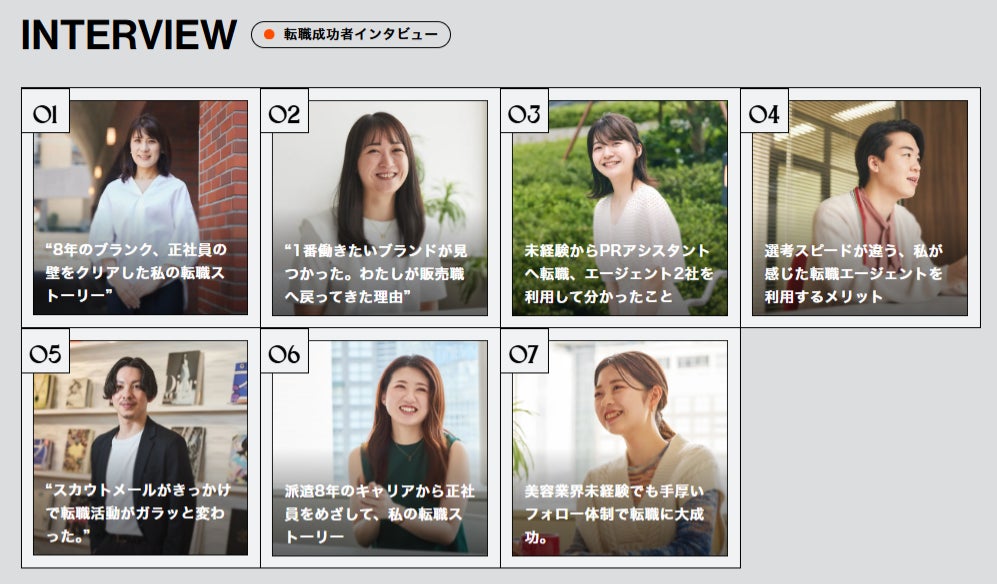Open the 未経験からPRアシスタントへ転職 article
997x584 pixels.
click(619, 274)
